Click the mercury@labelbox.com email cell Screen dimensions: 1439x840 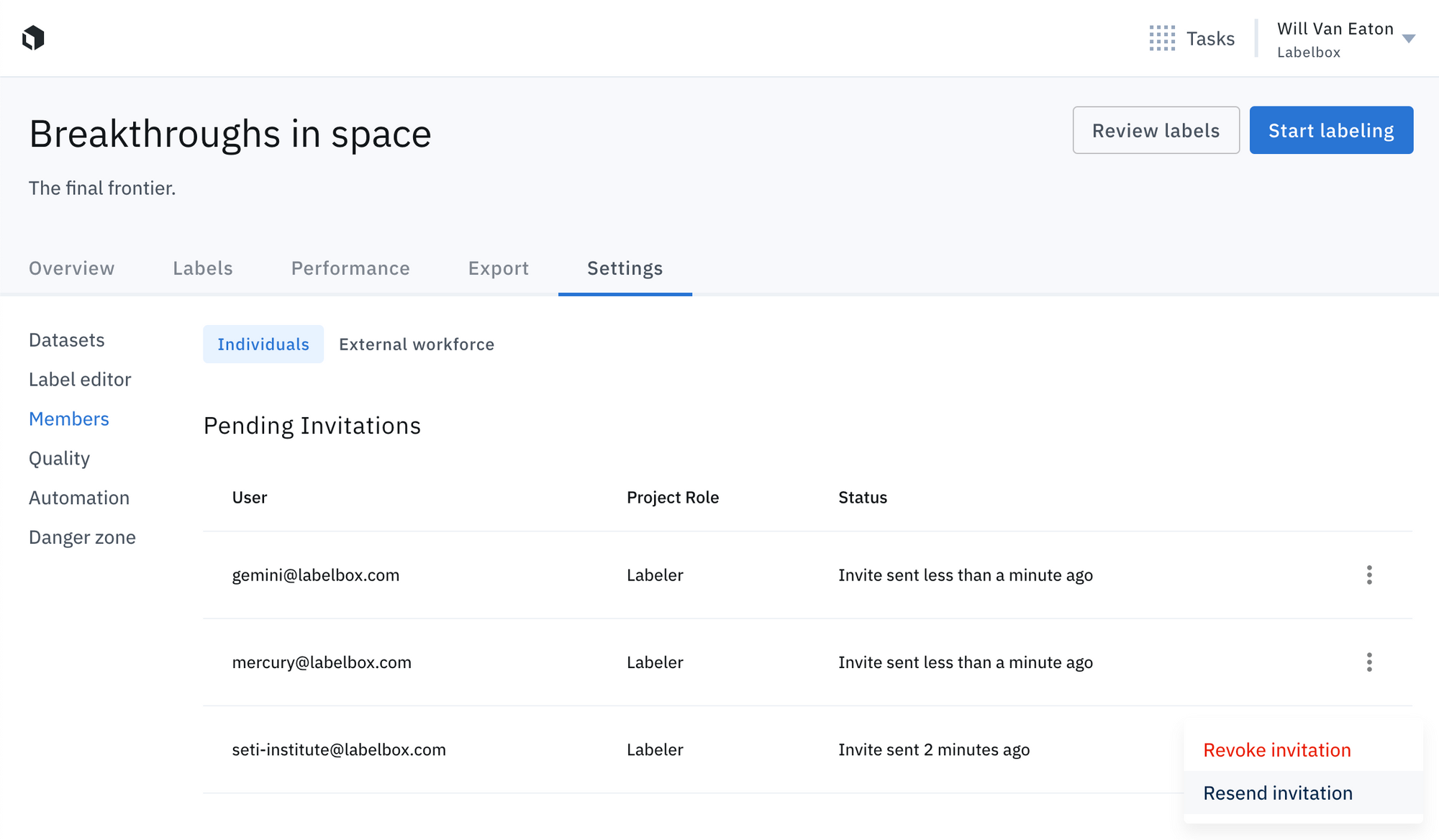[x=322, y=662]
